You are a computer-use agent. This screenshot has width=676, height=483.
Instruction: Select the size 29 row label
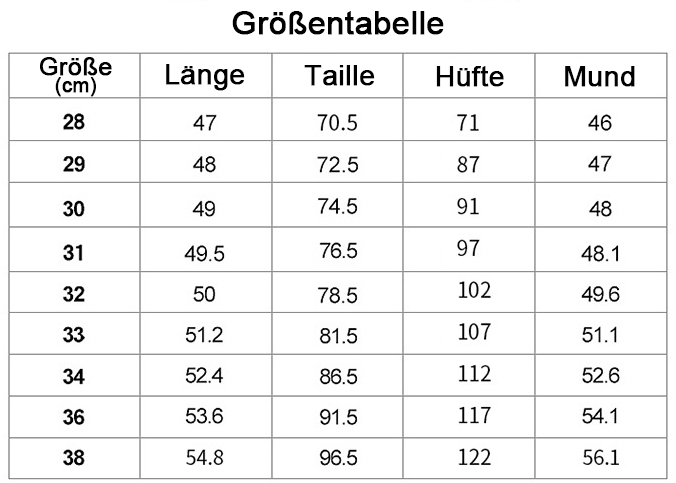[75, 165]
